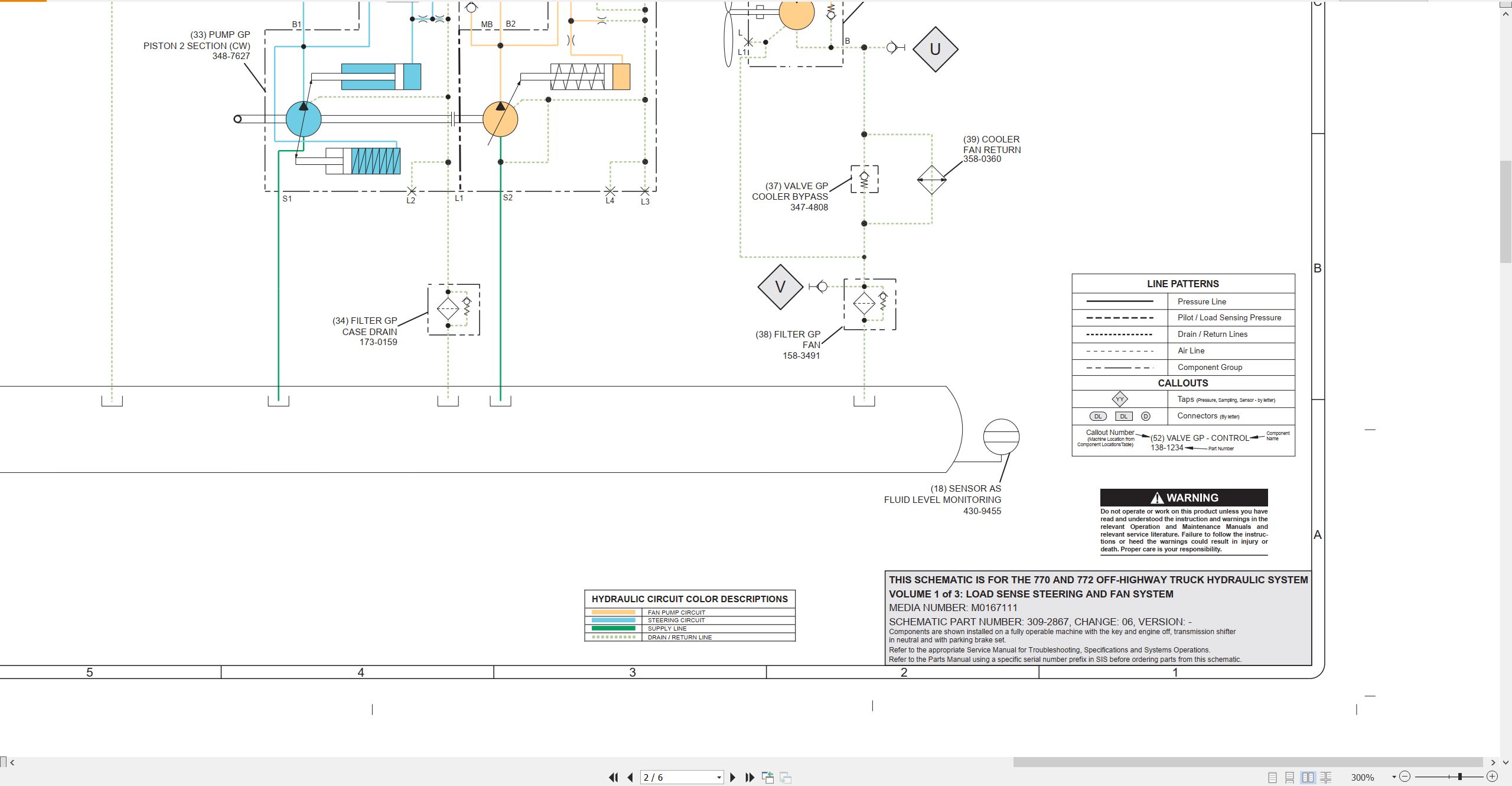Click the 'S1' port label
The width and height of the screenshot is (1512, 786).
[287, 199]
